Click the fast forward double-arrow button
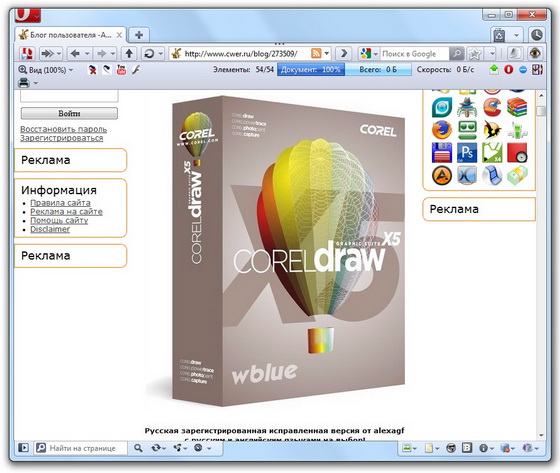The height and width of the screenshot is (473, 560). coord(47,54)
